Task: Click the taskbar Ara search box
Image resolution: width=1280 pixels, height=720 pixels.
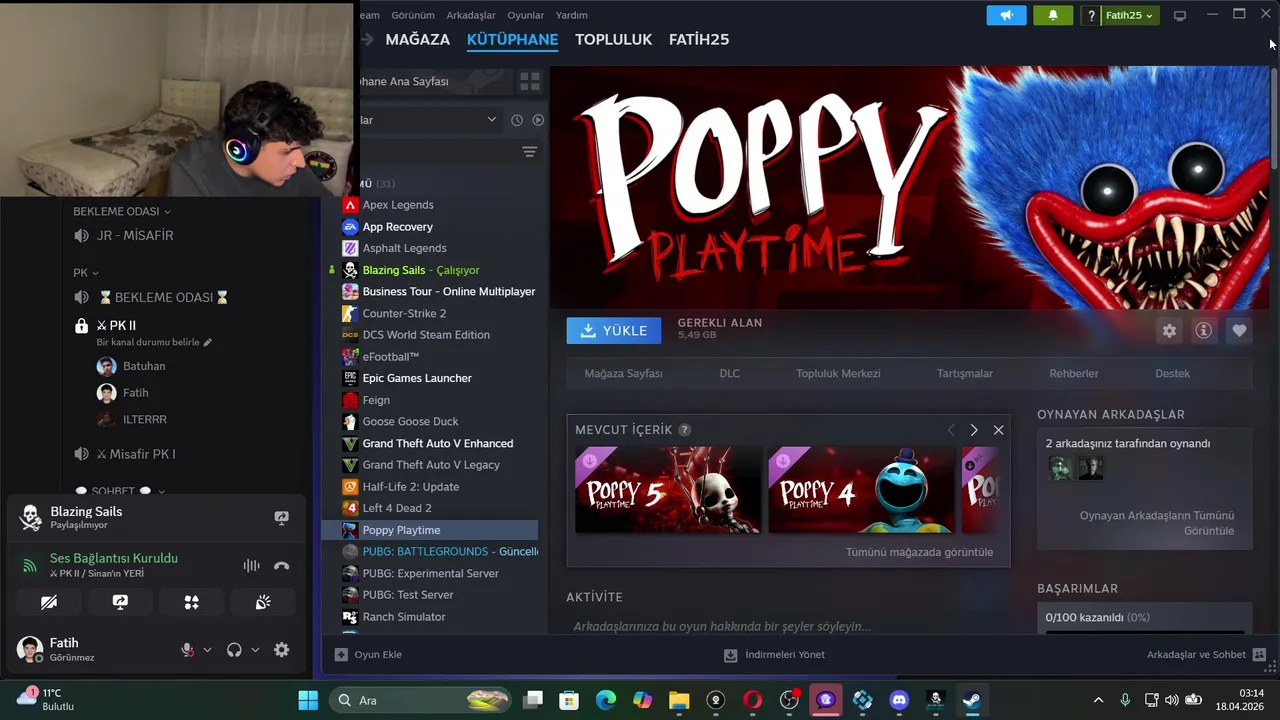Action: [x=421, y=700]
